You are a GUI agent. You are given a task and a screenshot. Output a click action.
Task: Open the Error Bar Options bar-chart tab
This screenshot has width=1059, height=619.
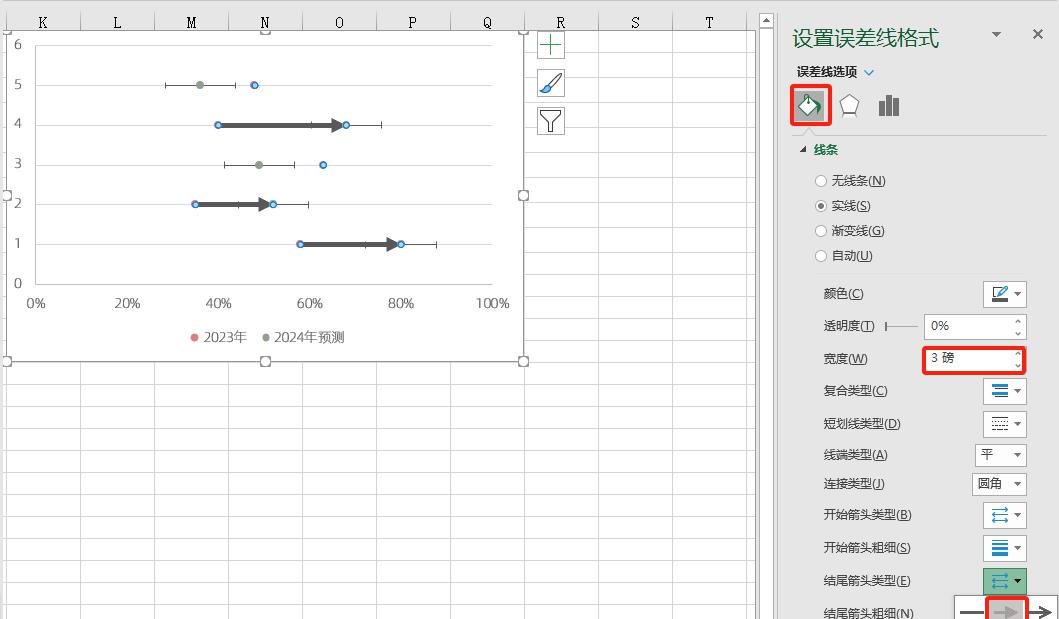pyautogui.click(x=889, y=105)
